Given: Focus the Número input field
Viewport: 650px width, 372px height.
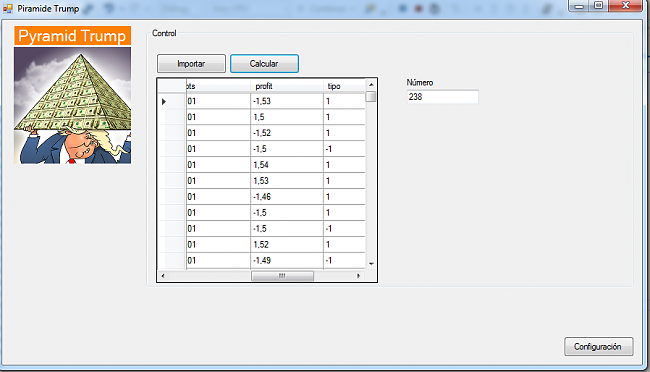Looking at the screenshot, I should (x=442, y=97).
